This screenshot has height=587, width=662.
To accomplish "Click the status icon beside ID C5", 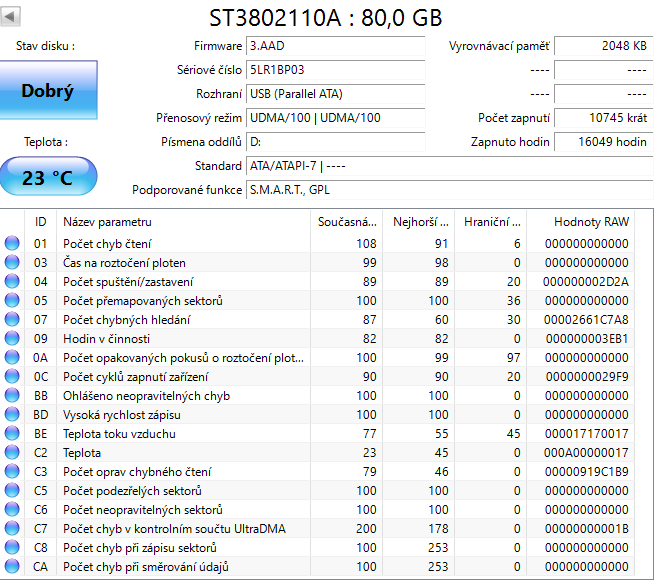I will tap(12, 491).
